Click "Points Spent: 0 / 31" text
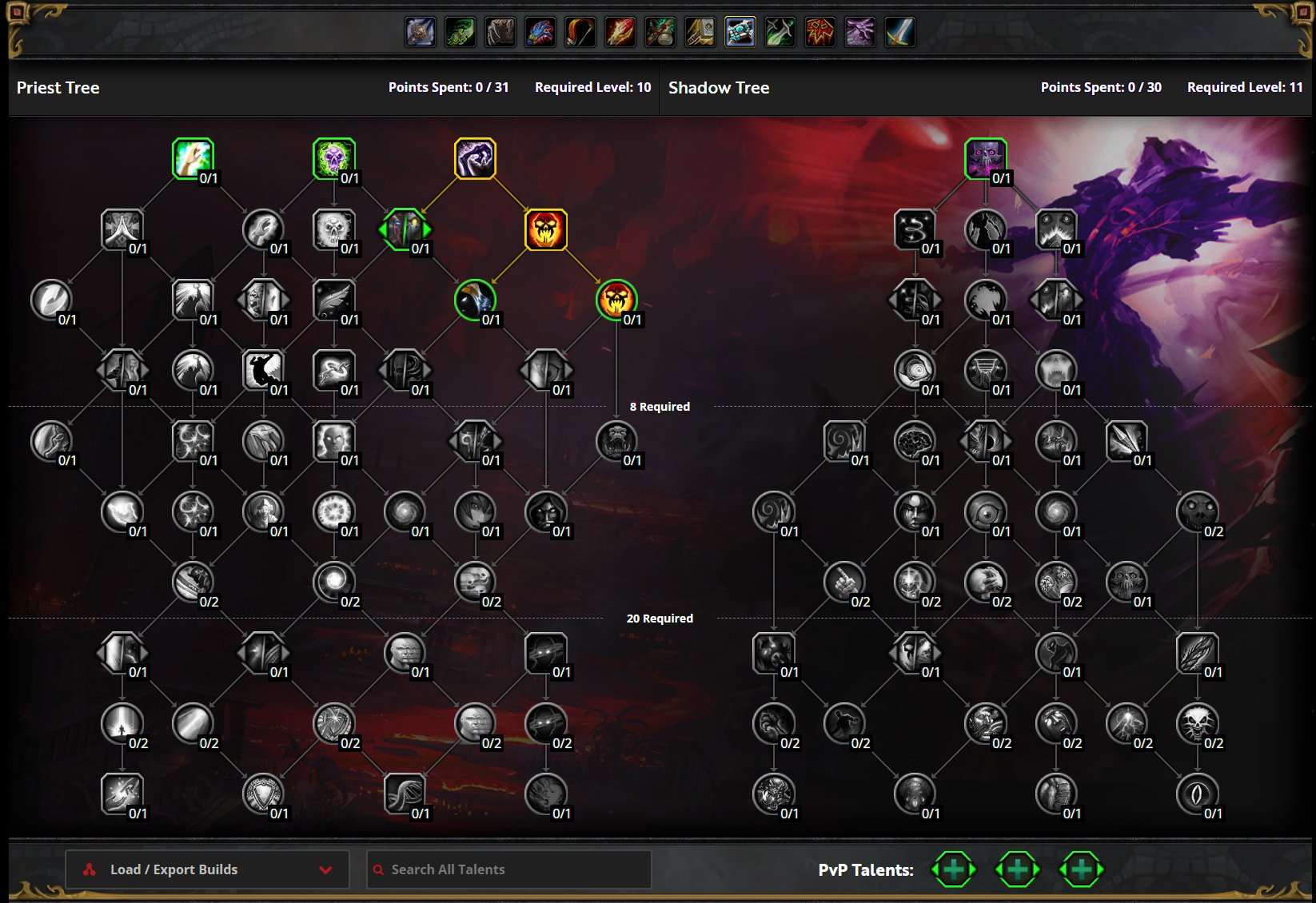Screen dimensions: 1316x903 click(449, 87)
